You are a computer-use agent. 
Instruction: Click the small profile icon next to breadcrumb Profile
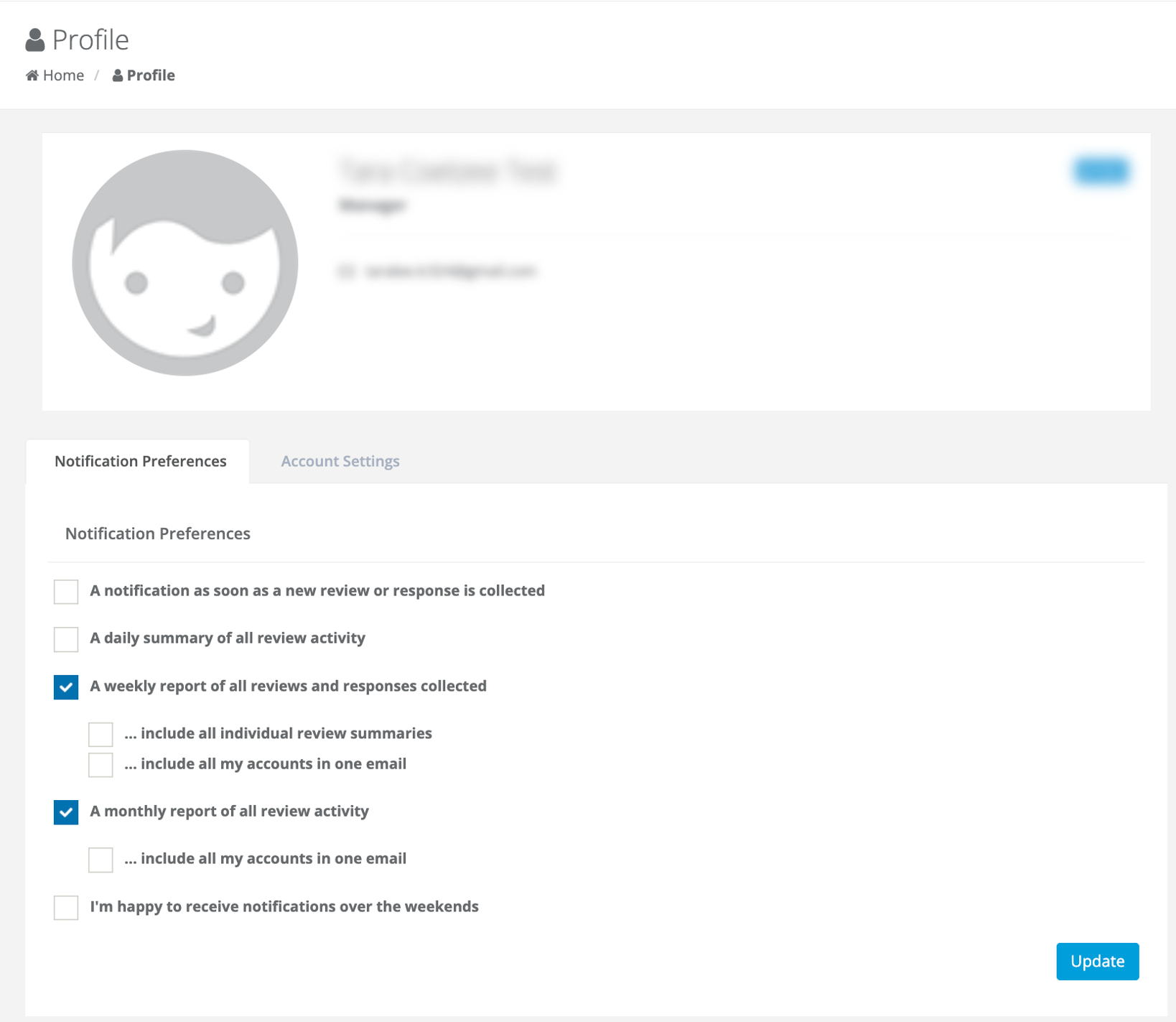coord(117,75)
